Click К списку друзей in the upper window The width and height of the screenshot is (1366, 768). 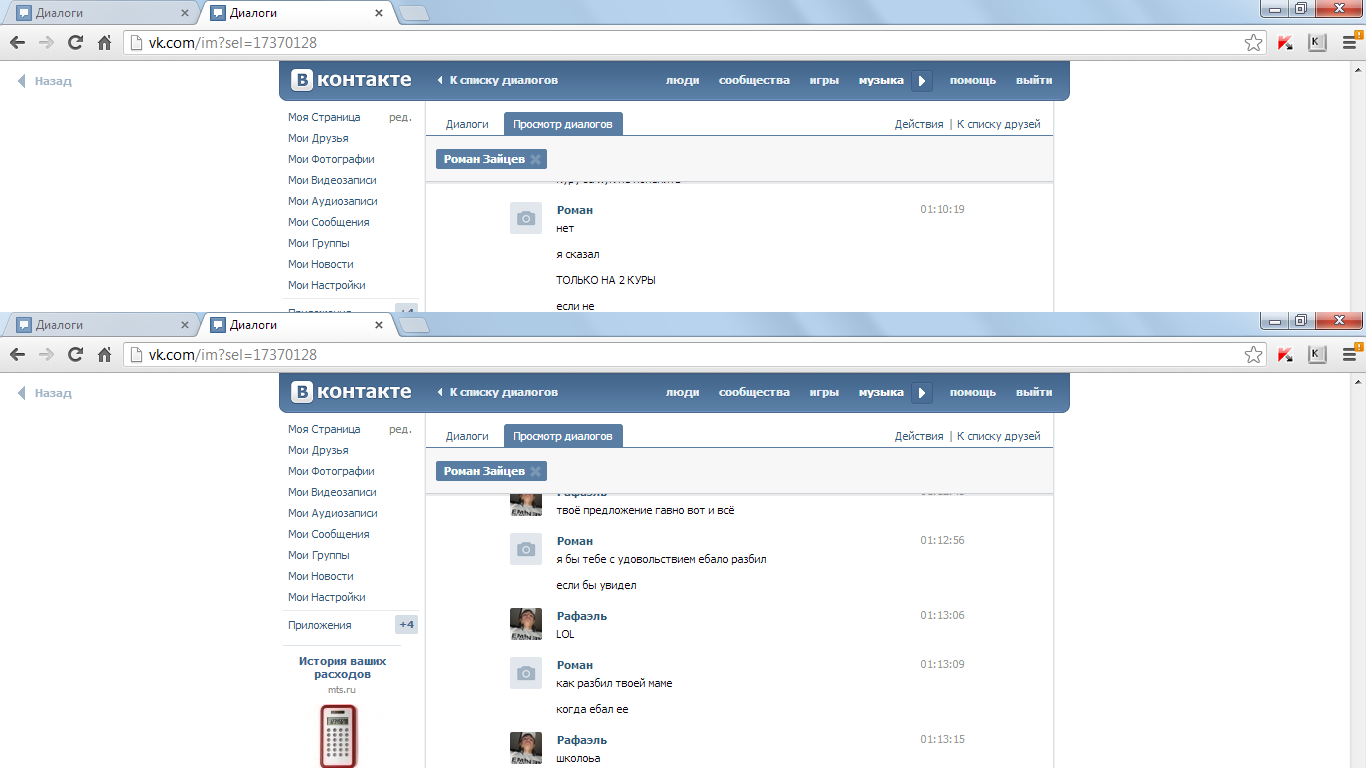[999, 124]
